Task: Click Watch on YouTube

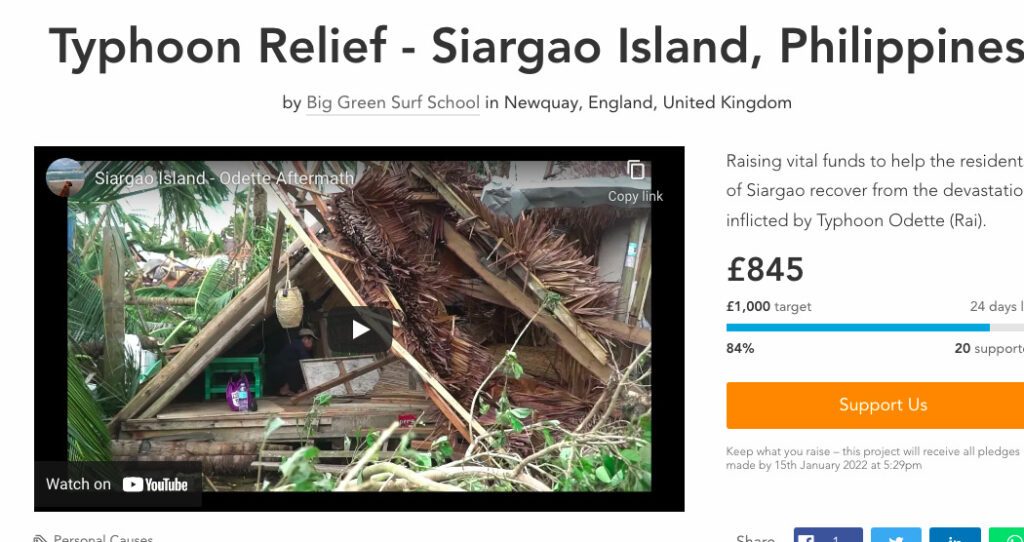Action: pyautogui.click(x=118, y=485)
